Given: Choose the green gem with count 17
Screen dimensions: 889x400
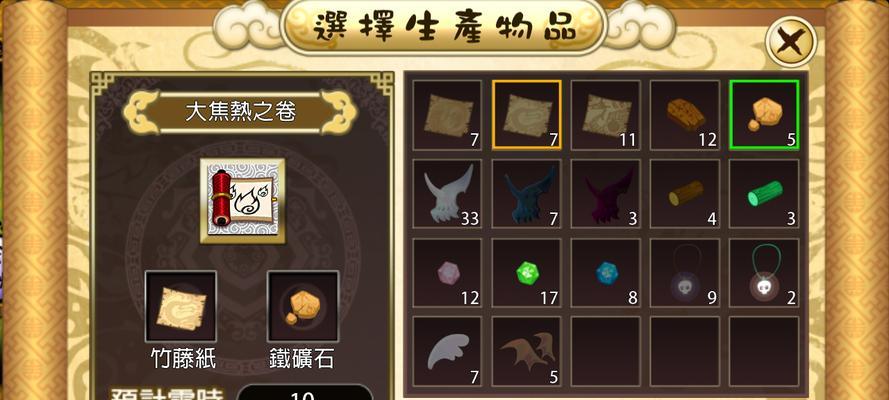Looking at the screenshot, I should [527, 273].
